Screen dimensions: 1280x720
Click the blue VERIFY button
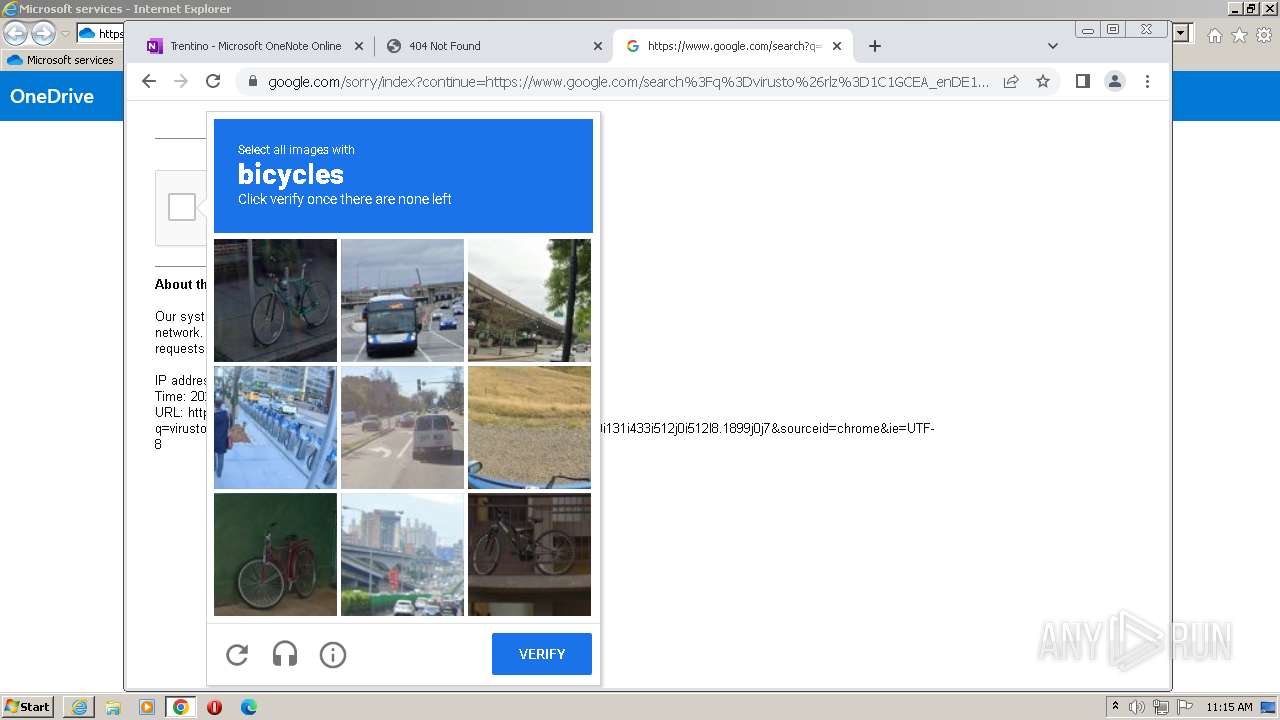542,654
